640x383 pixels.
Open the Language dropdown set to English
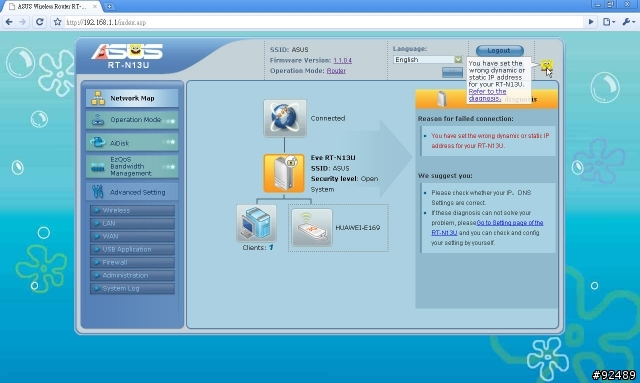428,60
